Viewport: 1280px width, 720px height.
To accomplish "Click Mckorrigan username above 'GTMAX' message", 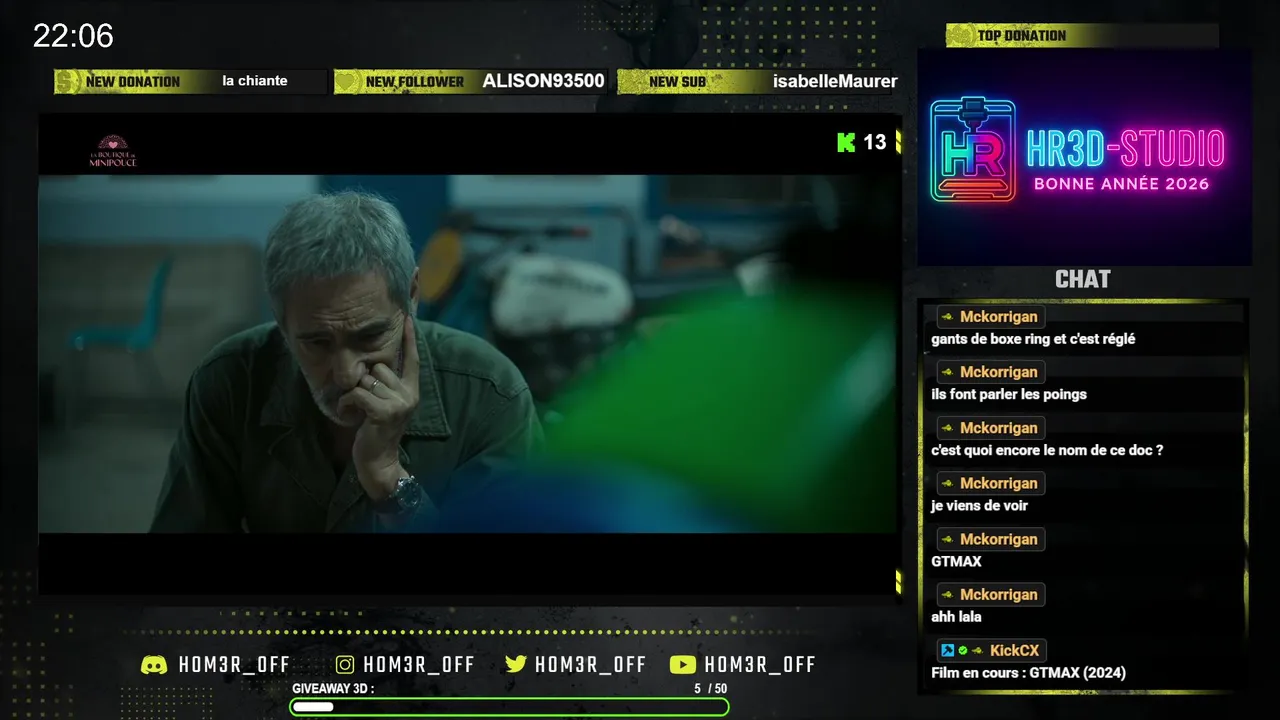I will (999, 539).
